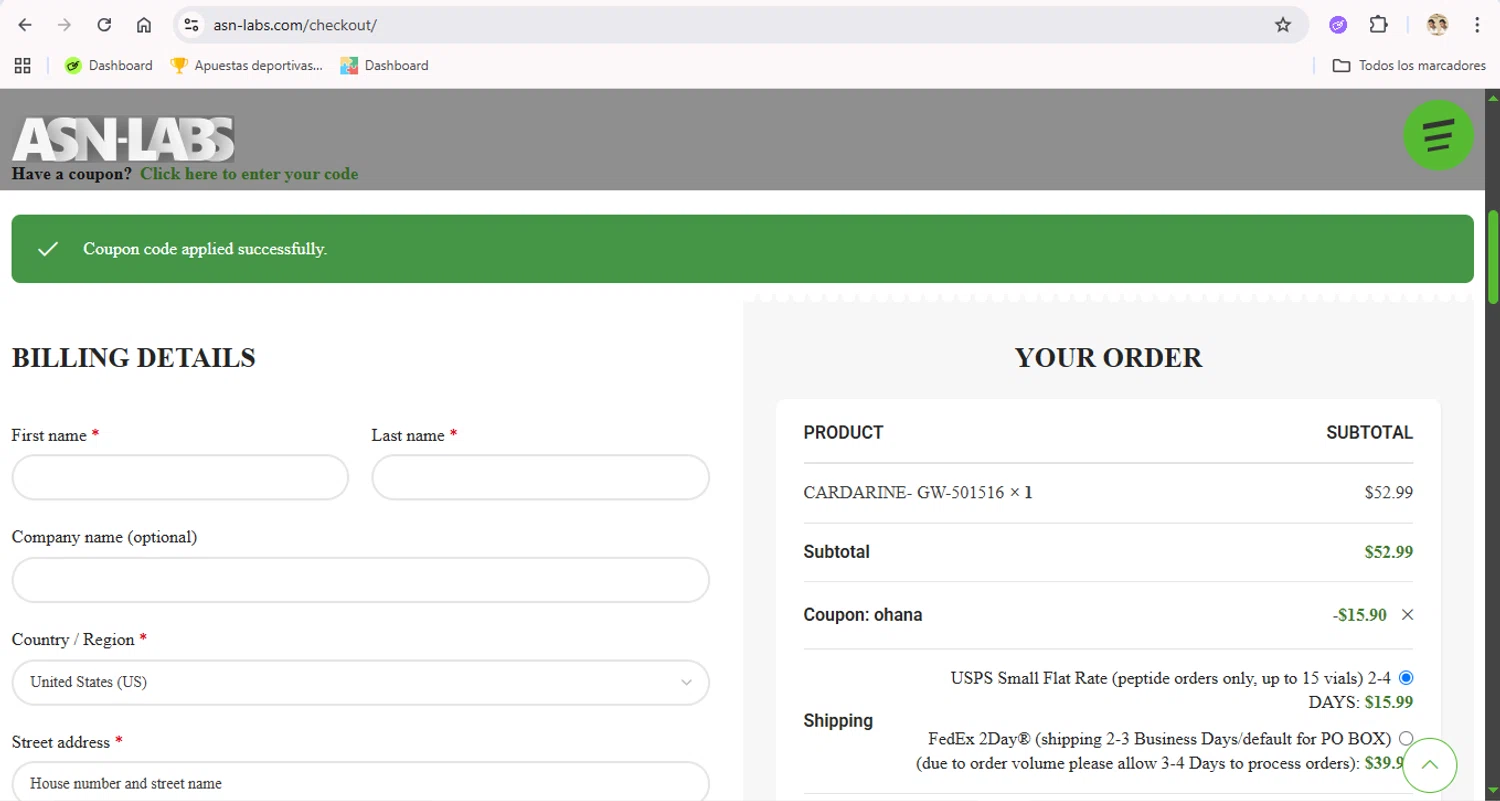Click the Last name field

[x=540, y=478]
